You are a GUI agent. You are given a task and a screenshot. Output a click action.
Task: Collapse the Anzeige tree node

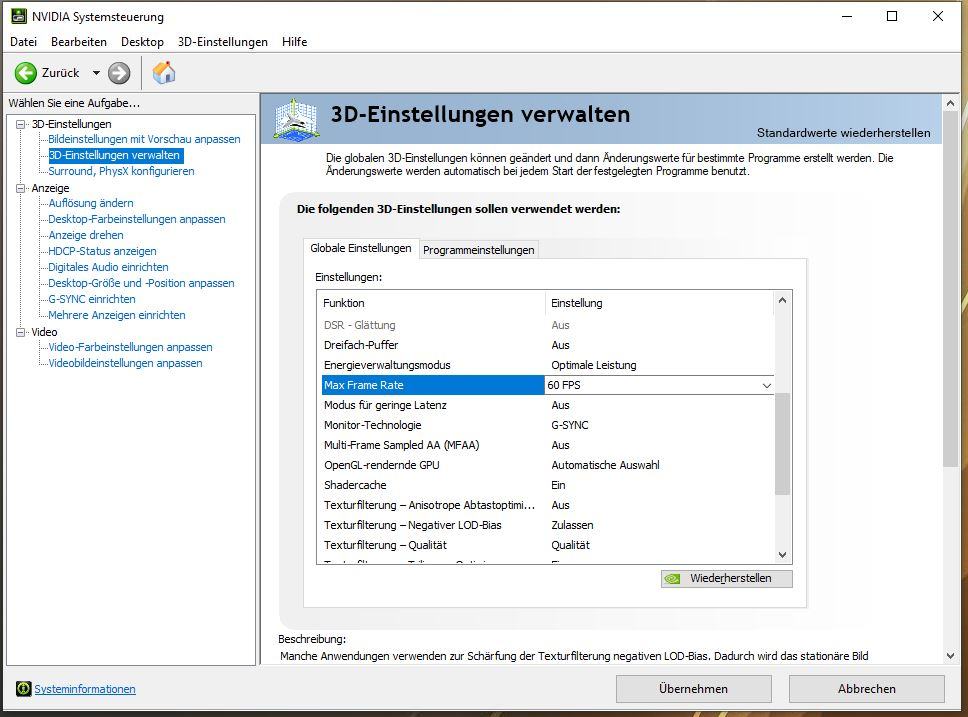click(x=21, y=188)
